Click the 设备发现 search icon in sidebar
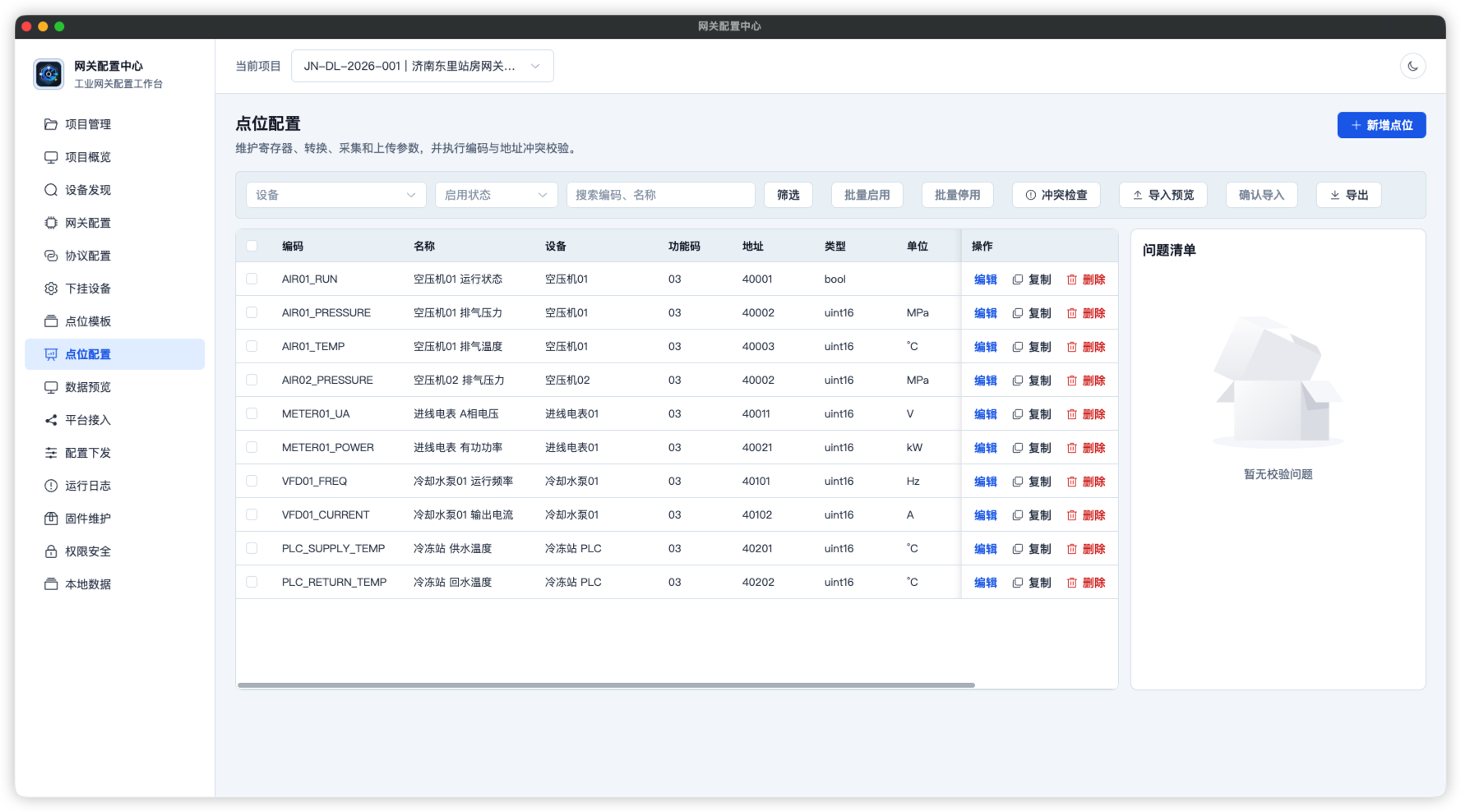The width and height of the screenshot is (1461, 812). tap(51, 190)
